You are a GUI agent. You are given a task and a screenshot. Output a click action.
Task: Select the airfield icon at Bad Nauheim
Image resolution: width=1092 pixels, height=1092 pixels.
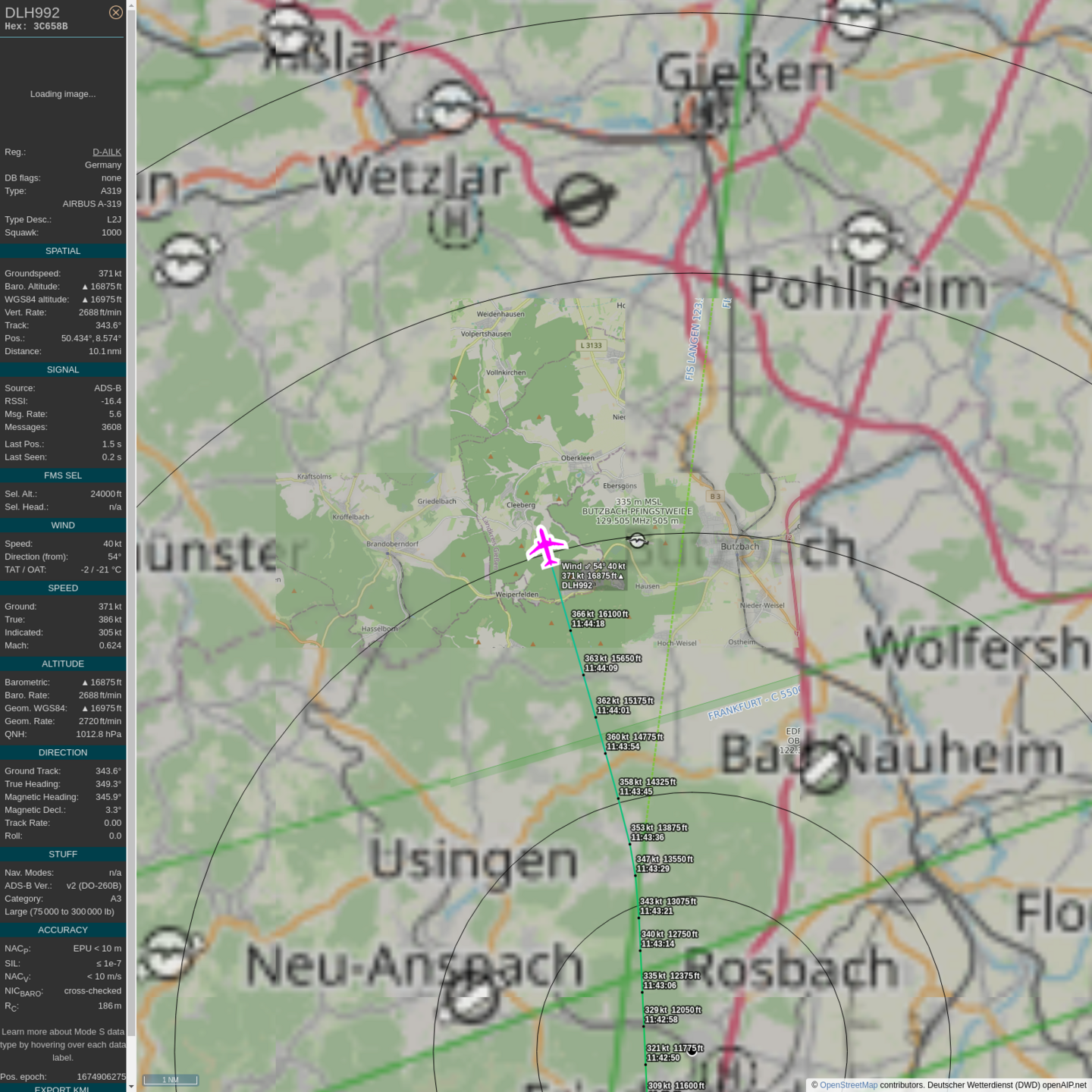[822, 766]
